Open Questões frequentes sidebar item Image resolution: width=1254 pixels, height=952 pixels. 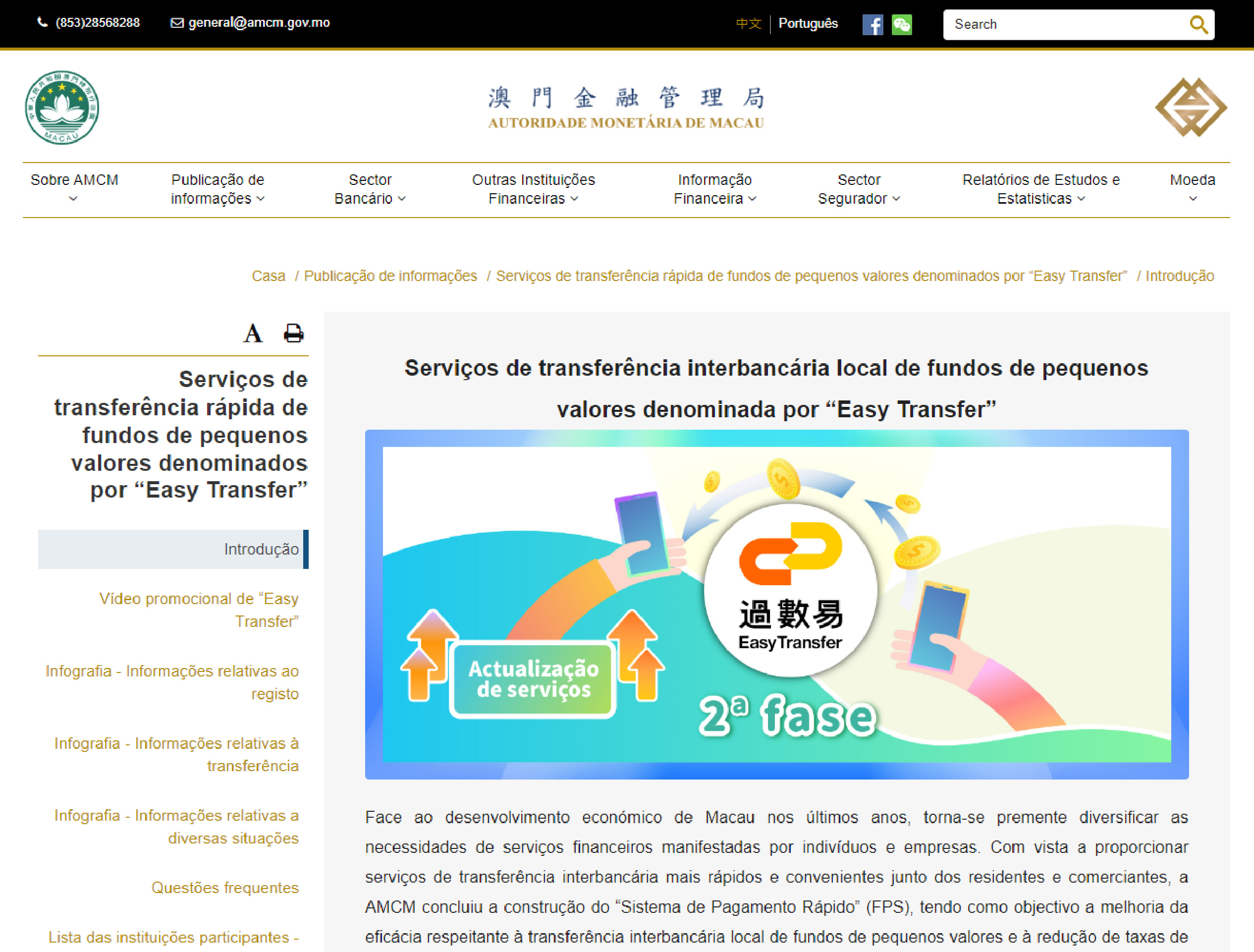coord(224,888)
